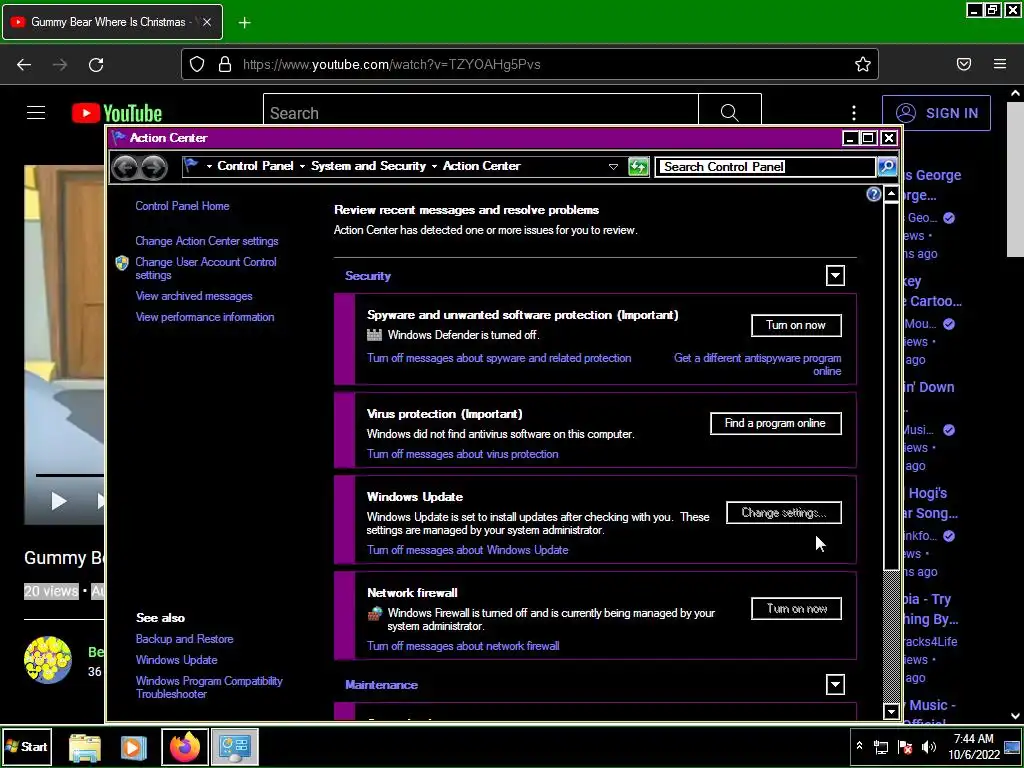
Task: Expand the System and Security breadcrumb arrow
Action: (x=434, y=167)
